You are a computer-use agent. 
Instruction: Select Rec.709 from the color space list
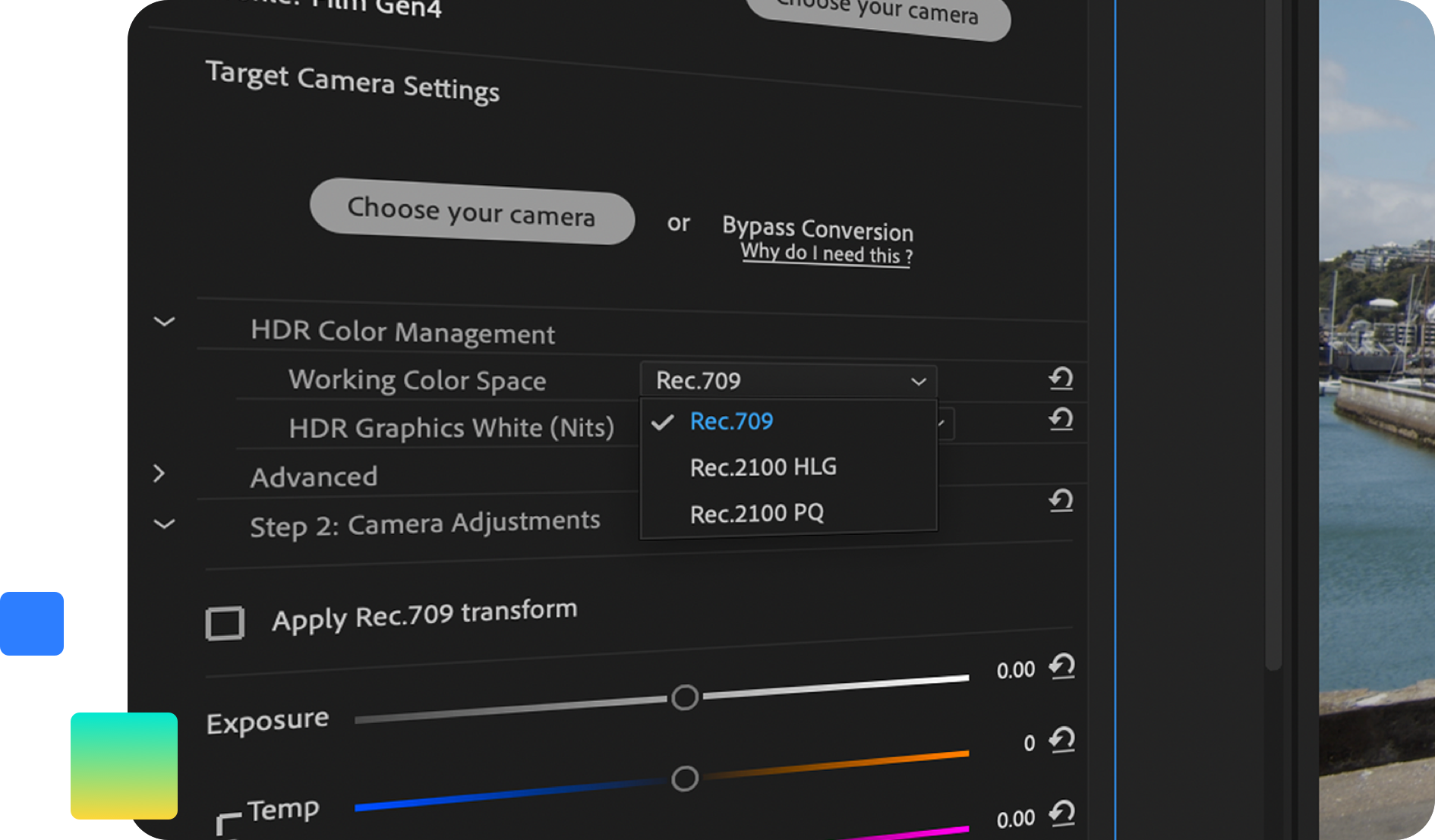[731, 422]
